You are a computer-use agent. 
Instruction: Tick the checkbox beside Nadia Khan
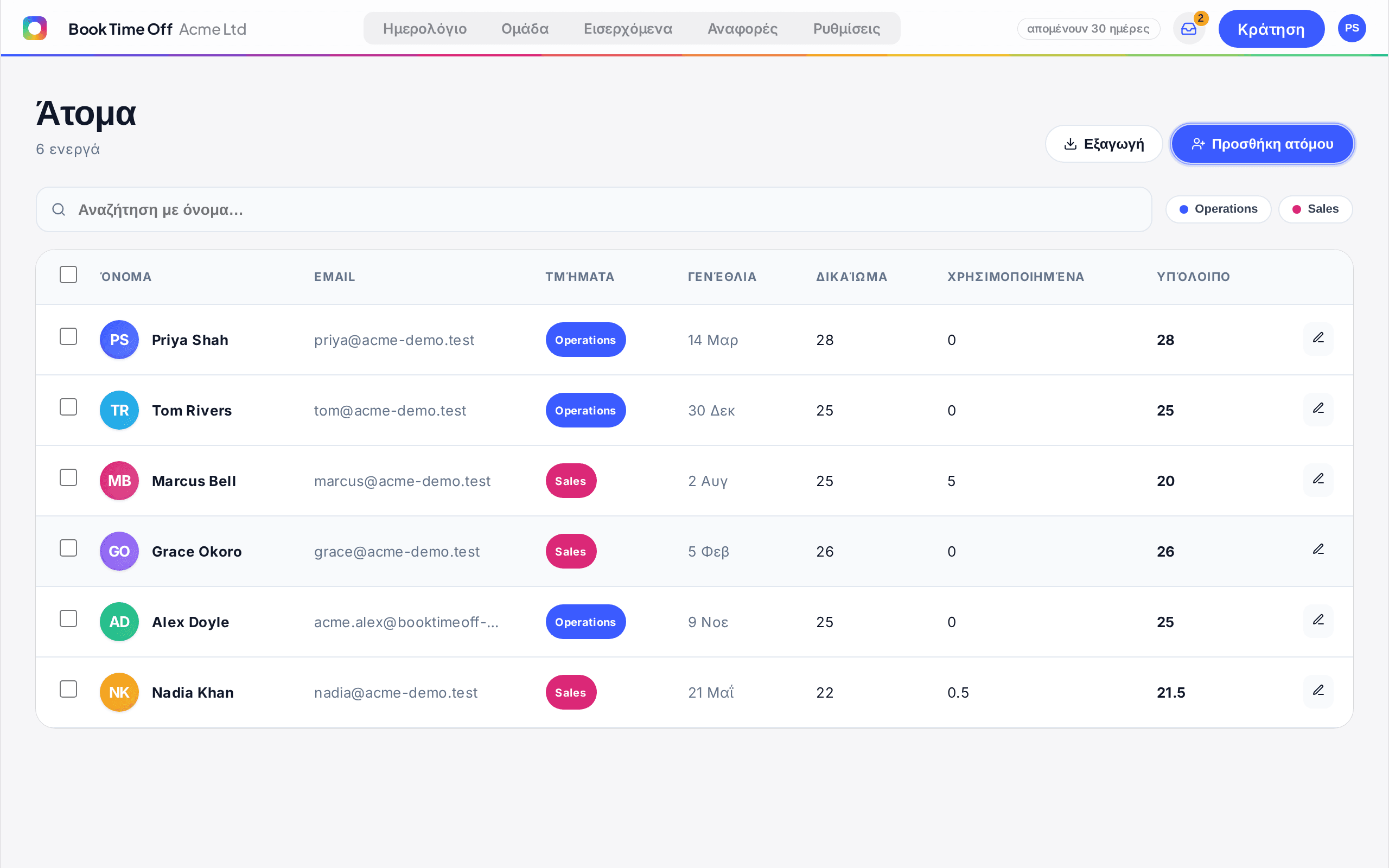click(x=68, y=690)
